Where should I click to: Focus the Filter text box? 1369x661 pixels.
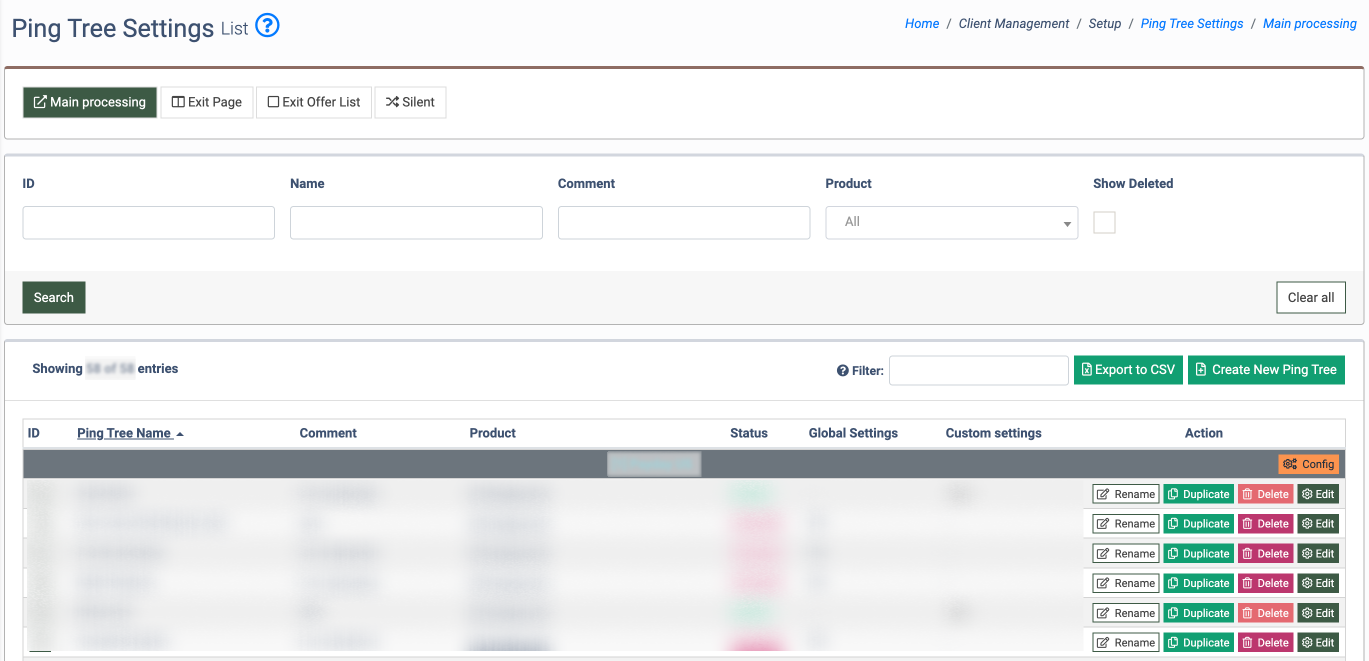click(978, 371)
